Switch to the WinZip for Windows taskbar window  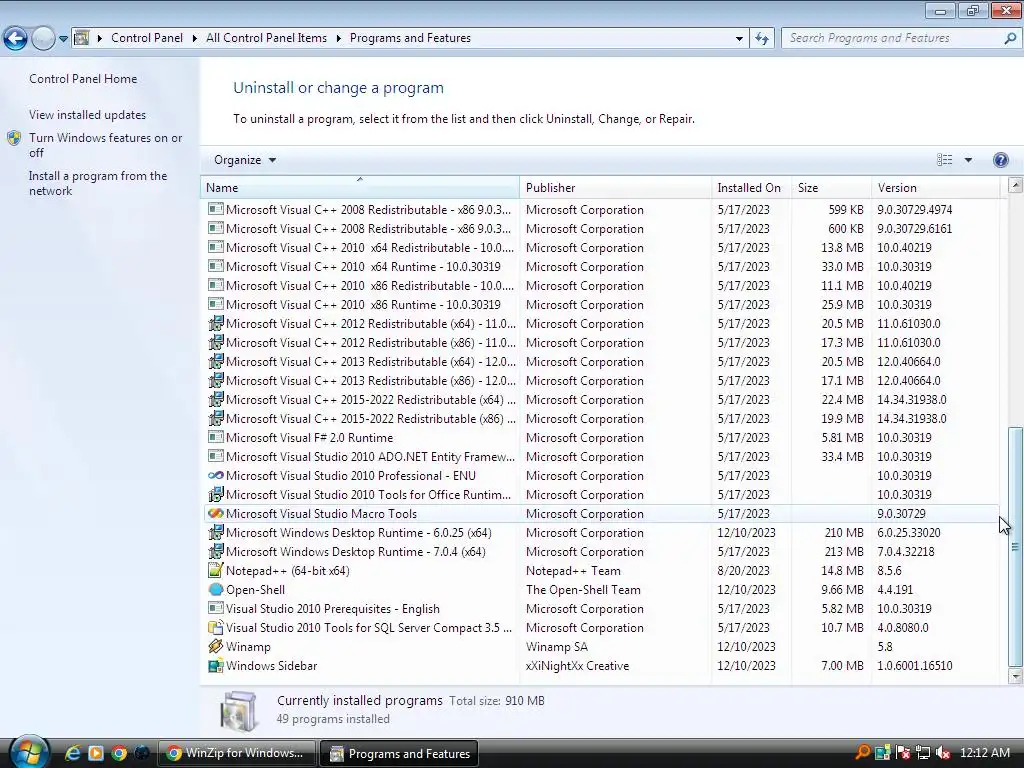[236, 753]
